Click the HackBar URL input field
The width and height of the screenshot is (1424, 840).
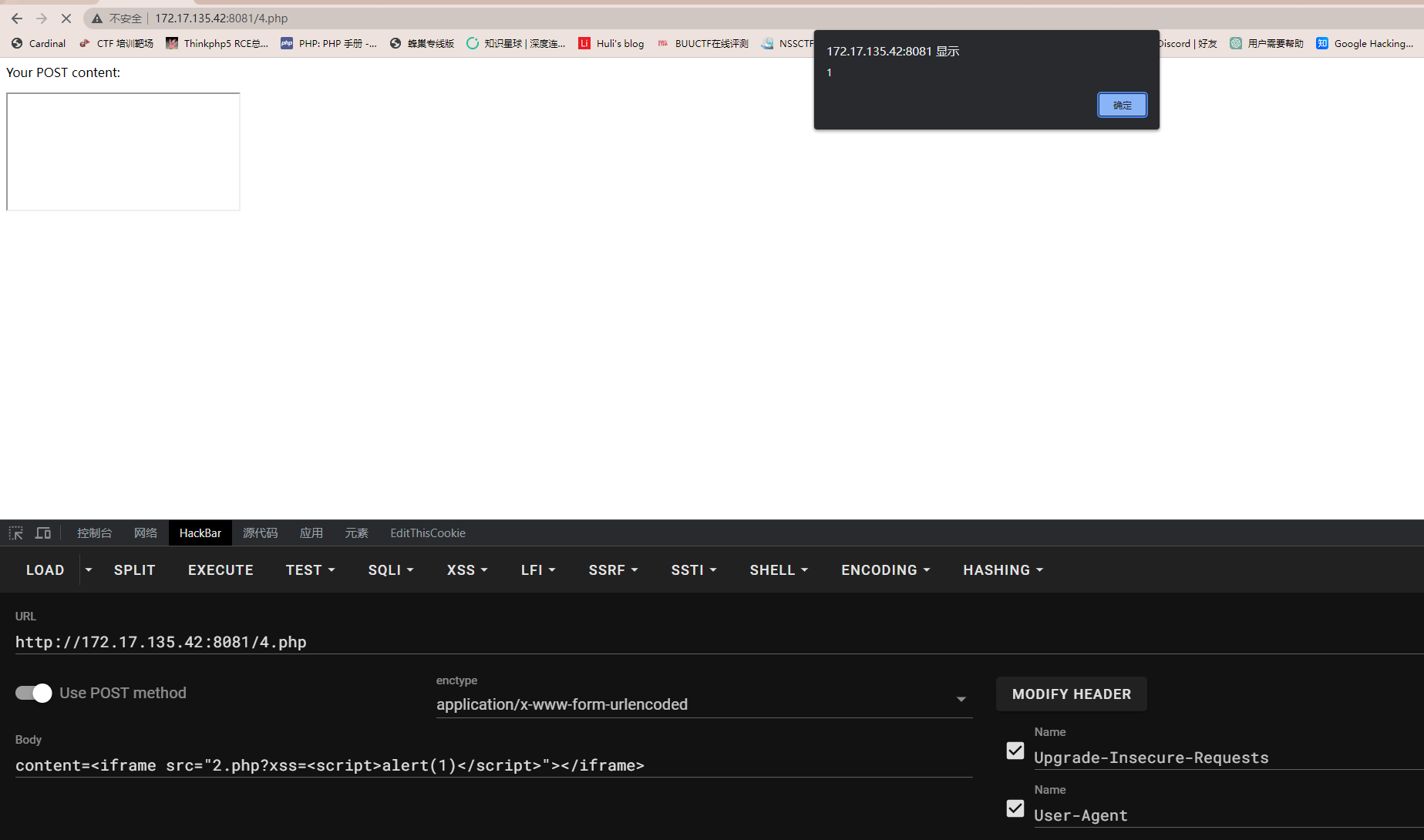(719, 642)
